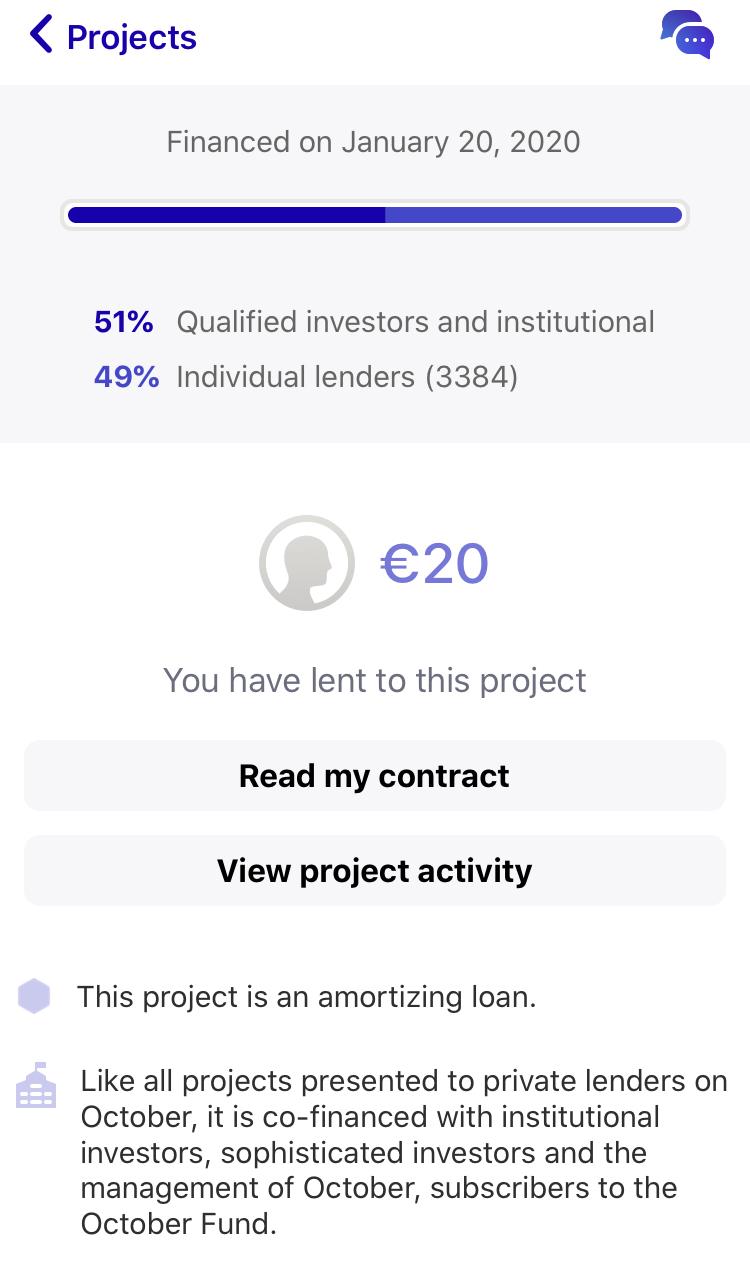Click the lighter individual lenders bar segment

coord(533,215)
